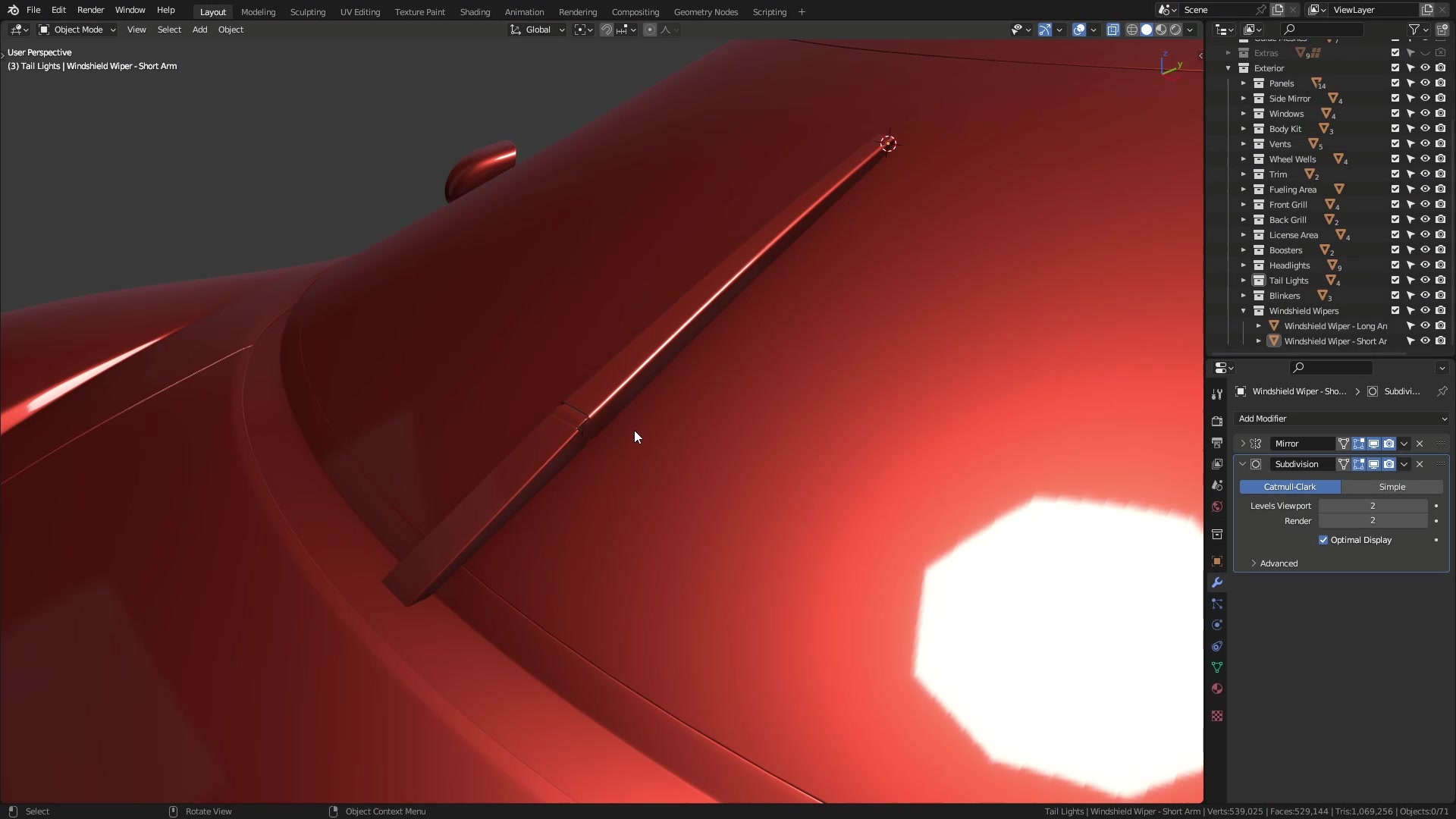Click the new collection icon in outliner
The image size is (1456, 819).
[x=1442, y=30]
